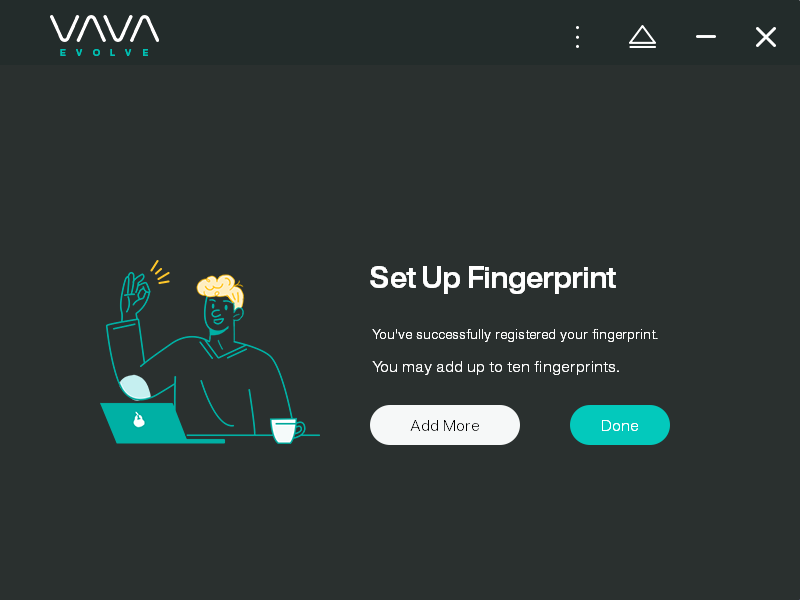Click the eject drive triangle icon

point(642,37)
